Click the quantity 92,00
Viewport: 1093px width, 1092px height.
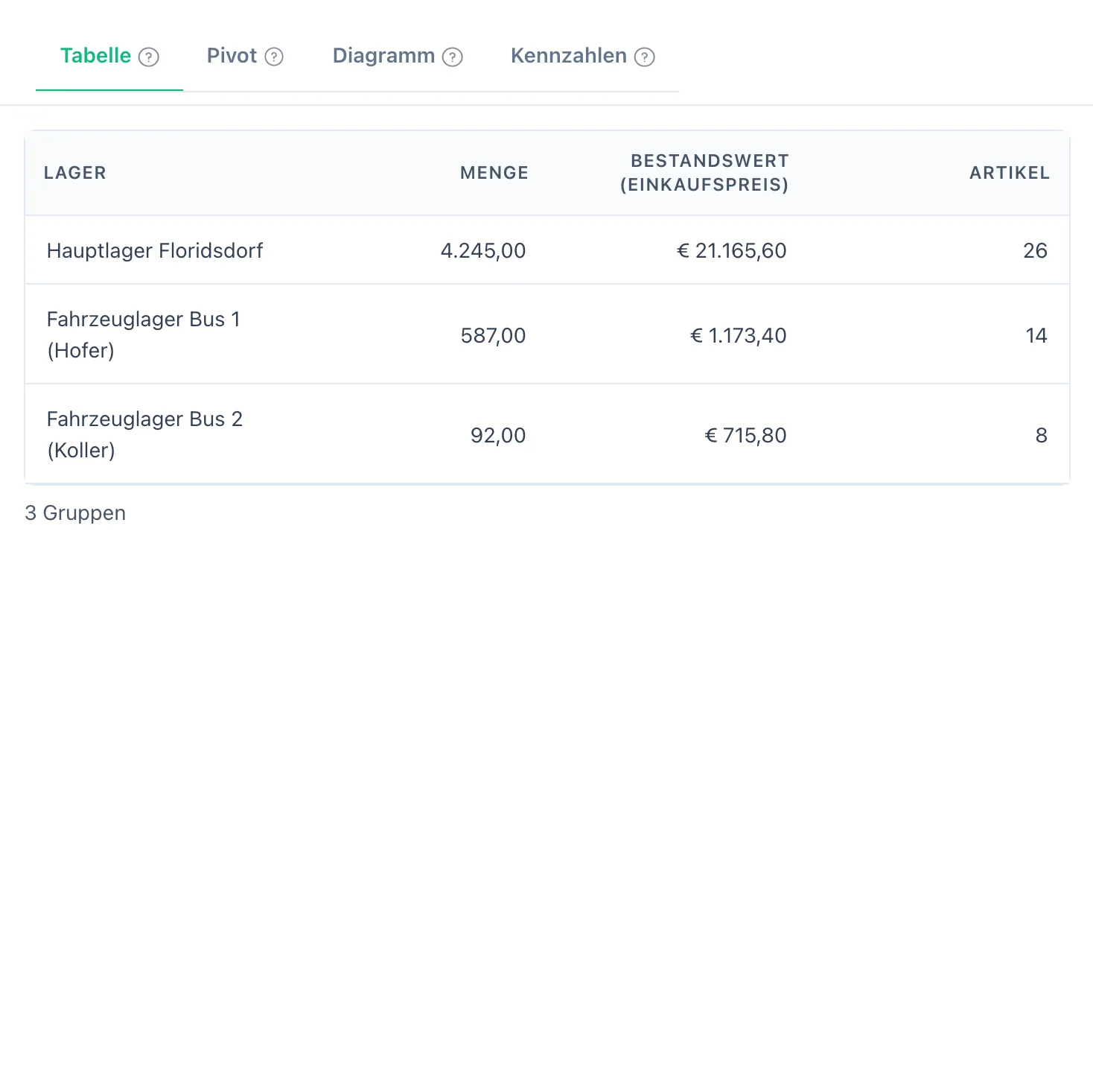(x=498, y=435)
